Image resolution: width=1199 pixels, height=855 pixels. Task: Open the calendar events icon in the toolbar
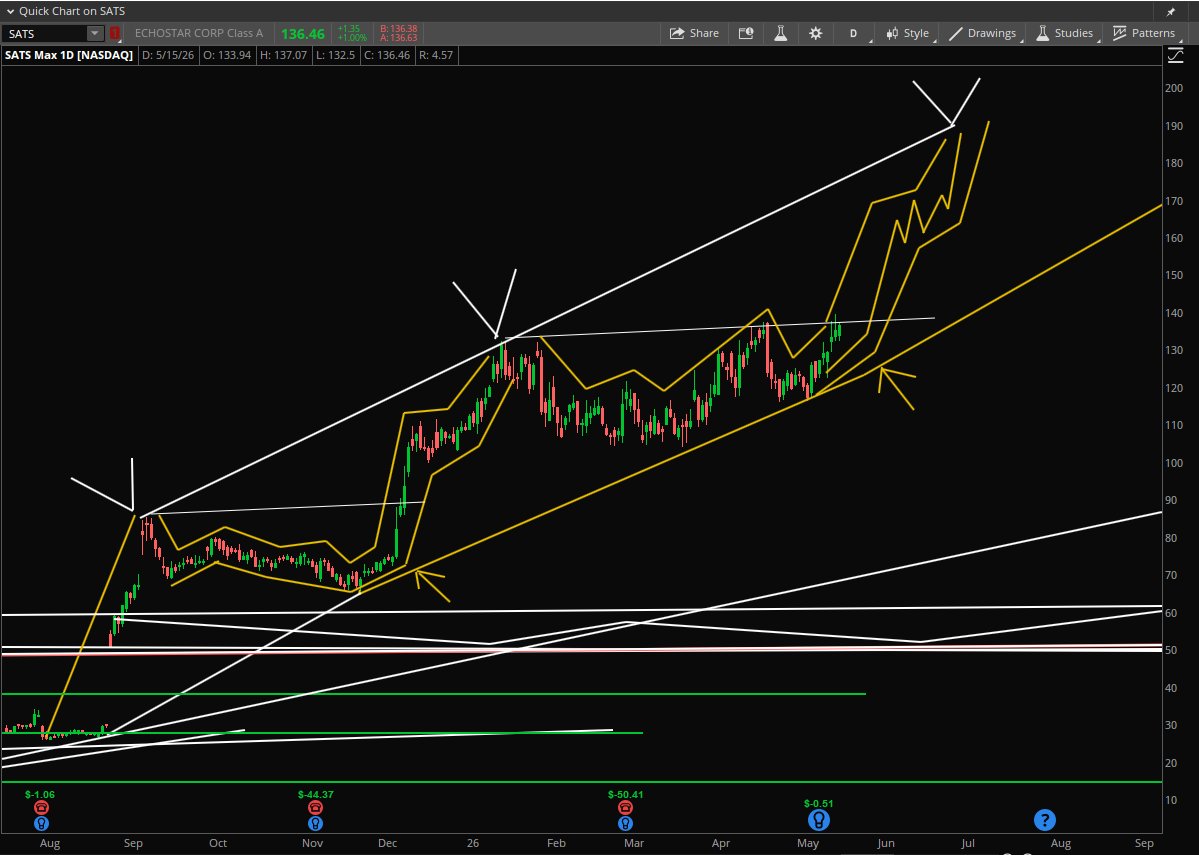tap(746, 33)
